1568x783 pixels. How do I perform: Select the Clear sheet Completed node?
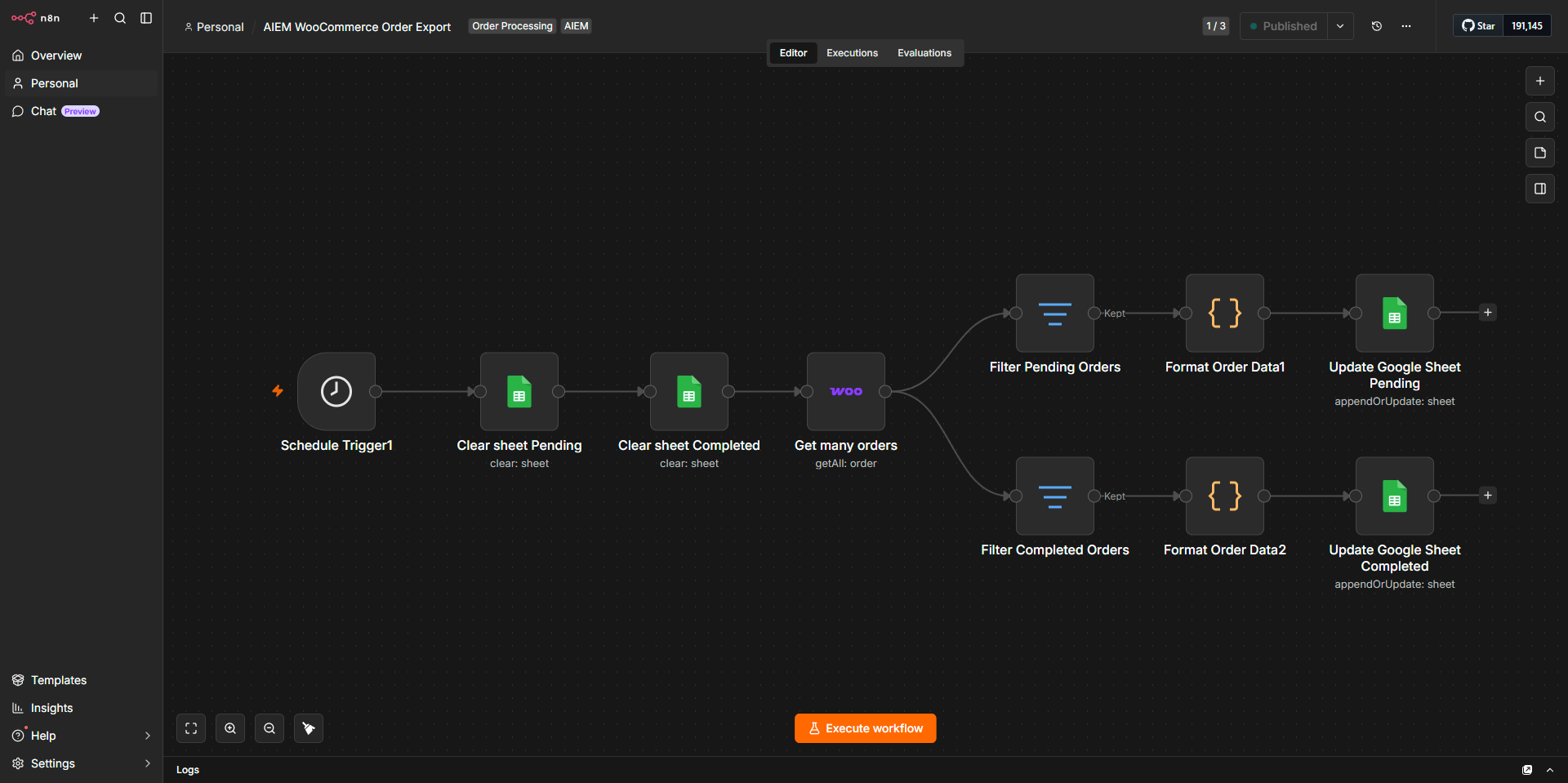[x=689, y=392]
